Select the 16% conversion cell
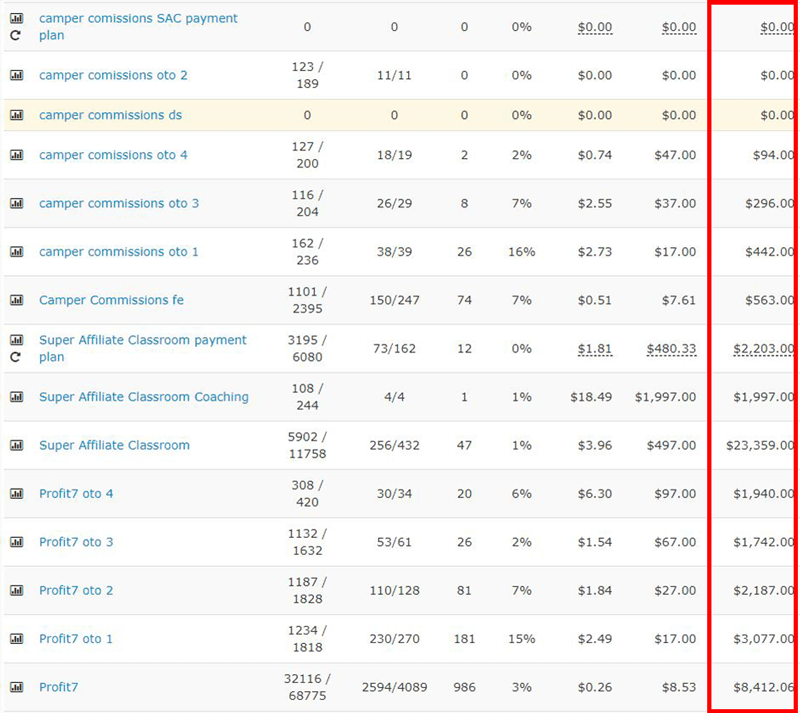This screenshot has width=800, height=713. tap(521, 252)
